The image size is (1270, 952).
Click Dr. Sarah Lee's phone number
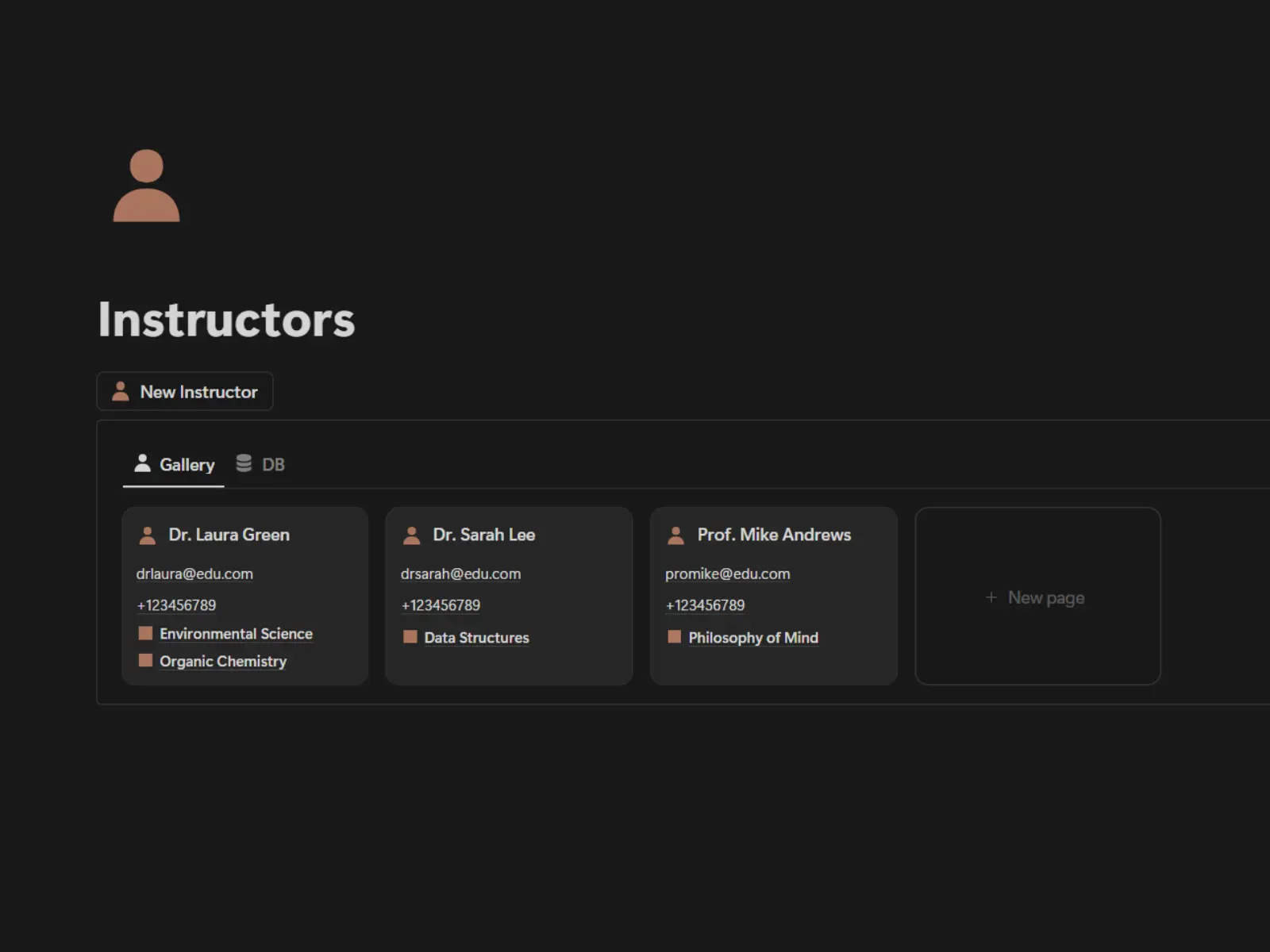(441, 605)
